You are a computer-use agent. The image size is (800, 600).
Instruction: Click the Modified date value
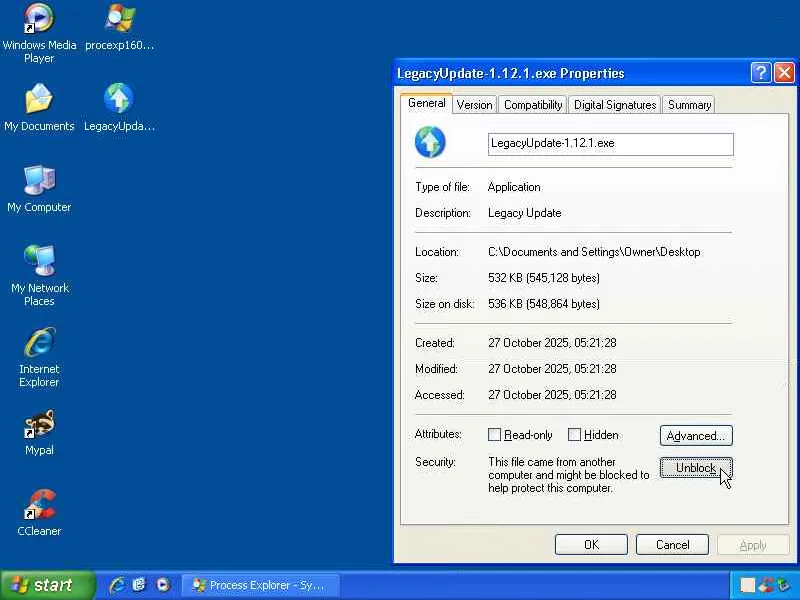[x=552, y=369]
